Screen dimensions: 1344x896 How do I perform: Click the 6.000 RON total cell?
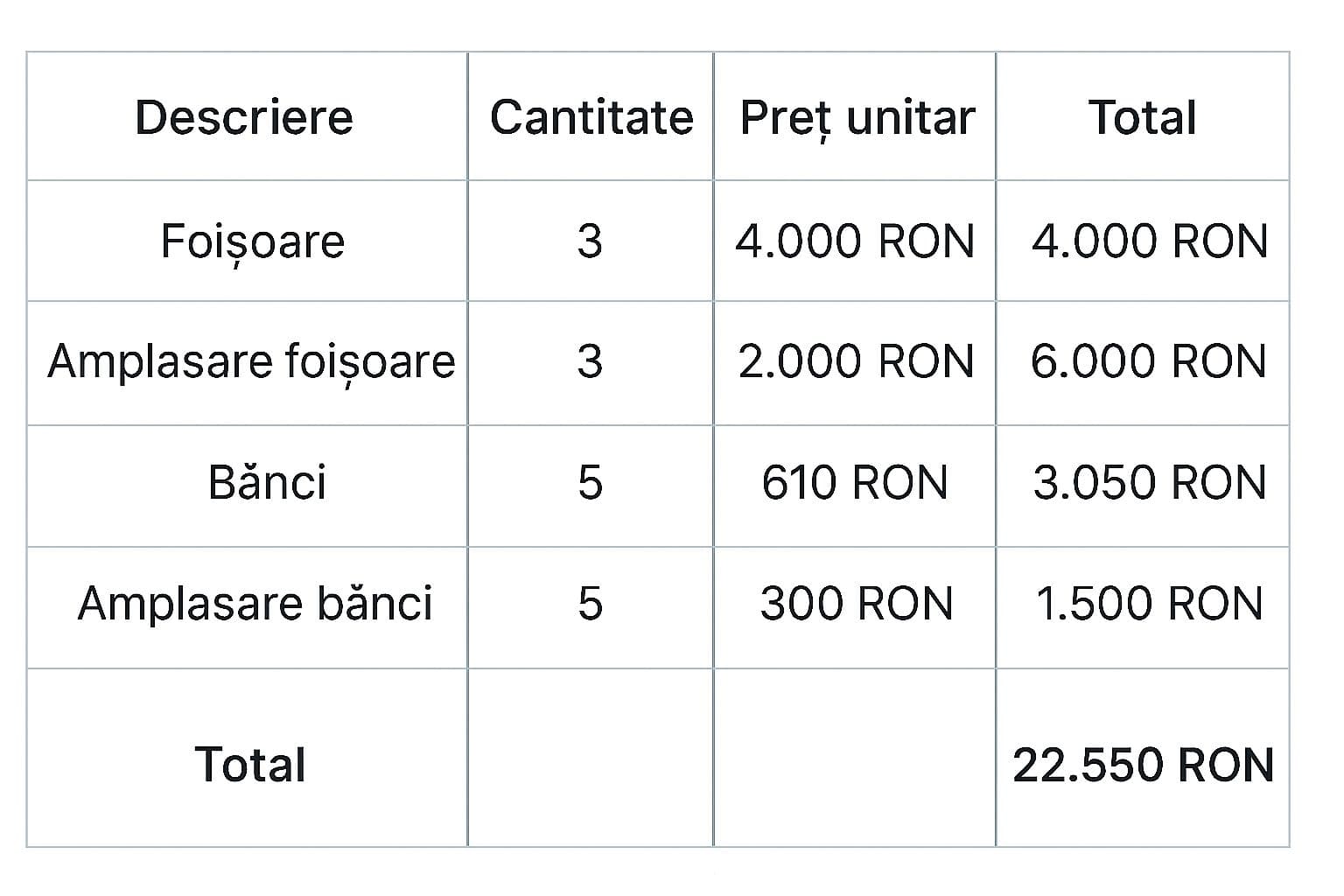(x=1148, y=362)
